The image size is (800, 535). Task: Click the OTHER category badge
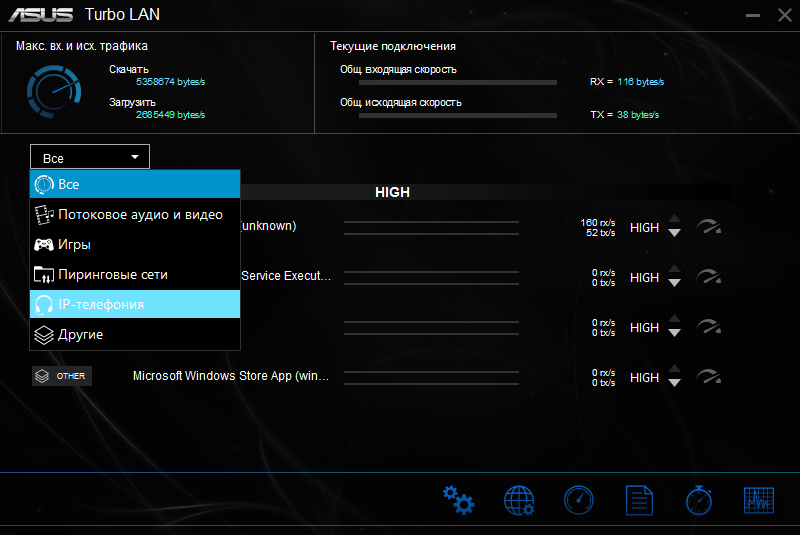coord(62,376)
